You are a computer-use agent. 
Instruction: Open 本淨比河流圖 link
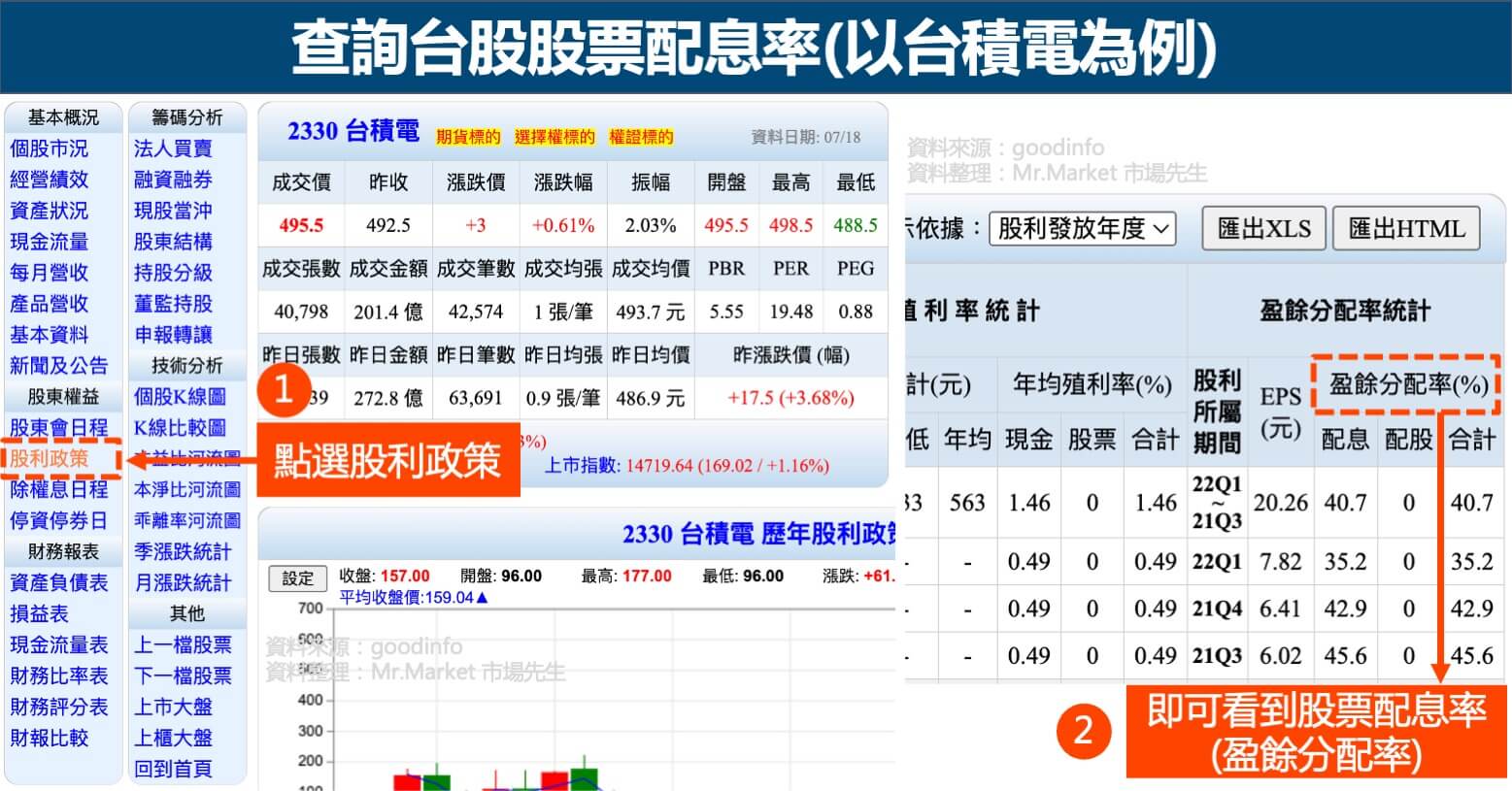pos(187,489)
